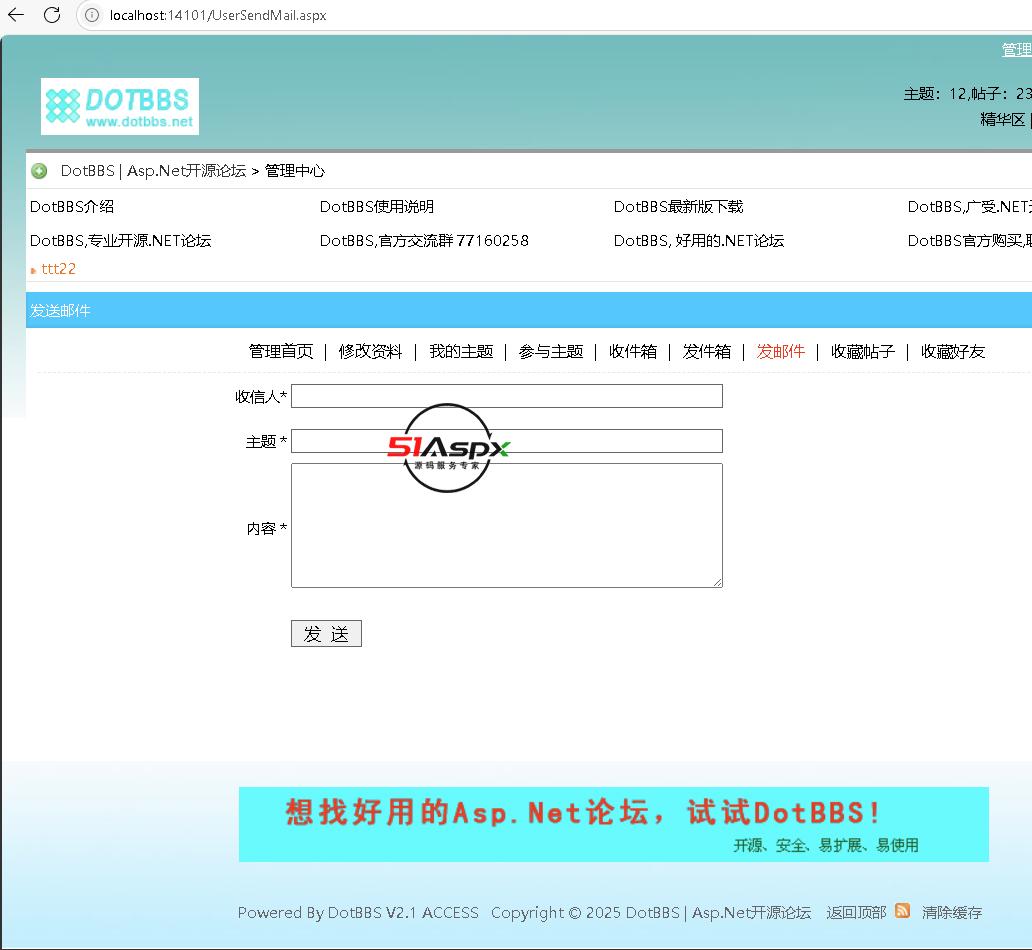Open DotBBS最新版下载 link

678,207
